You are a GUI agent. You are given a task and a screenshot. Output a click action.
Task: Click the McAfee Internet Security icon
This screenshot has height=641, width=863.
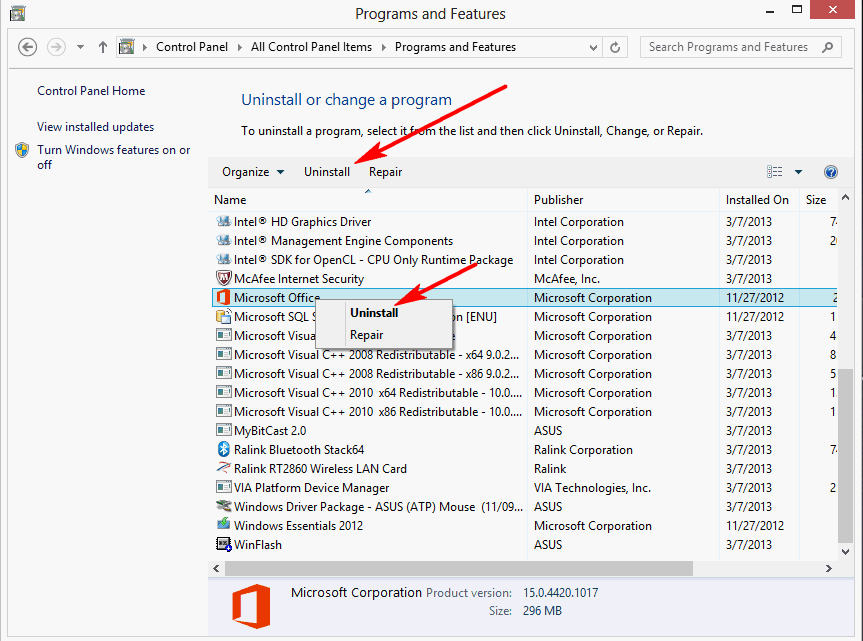click(x=223, y=278)
